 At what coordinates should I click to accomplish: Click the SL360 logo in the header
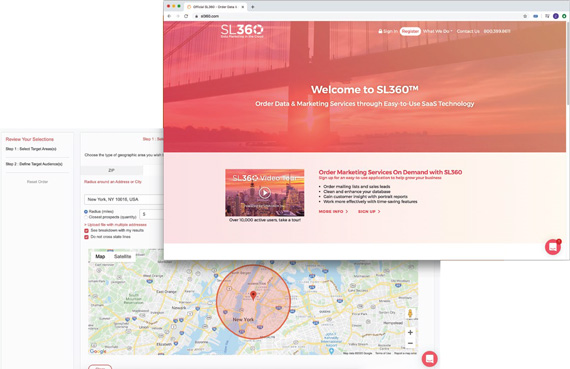pos(242,31)
